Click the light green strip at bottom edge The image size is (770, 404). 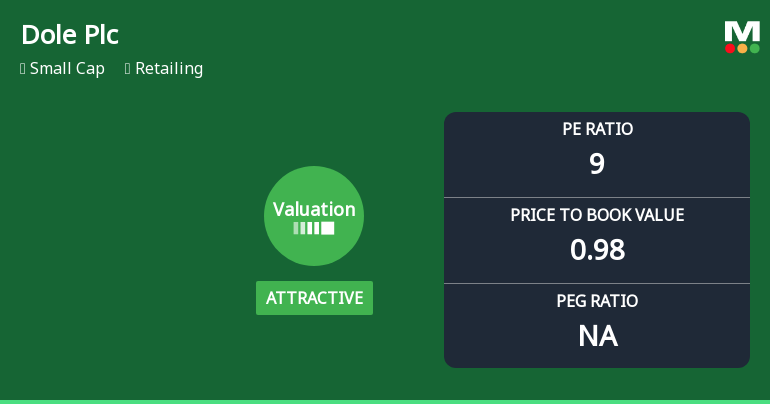click(385, 401)
